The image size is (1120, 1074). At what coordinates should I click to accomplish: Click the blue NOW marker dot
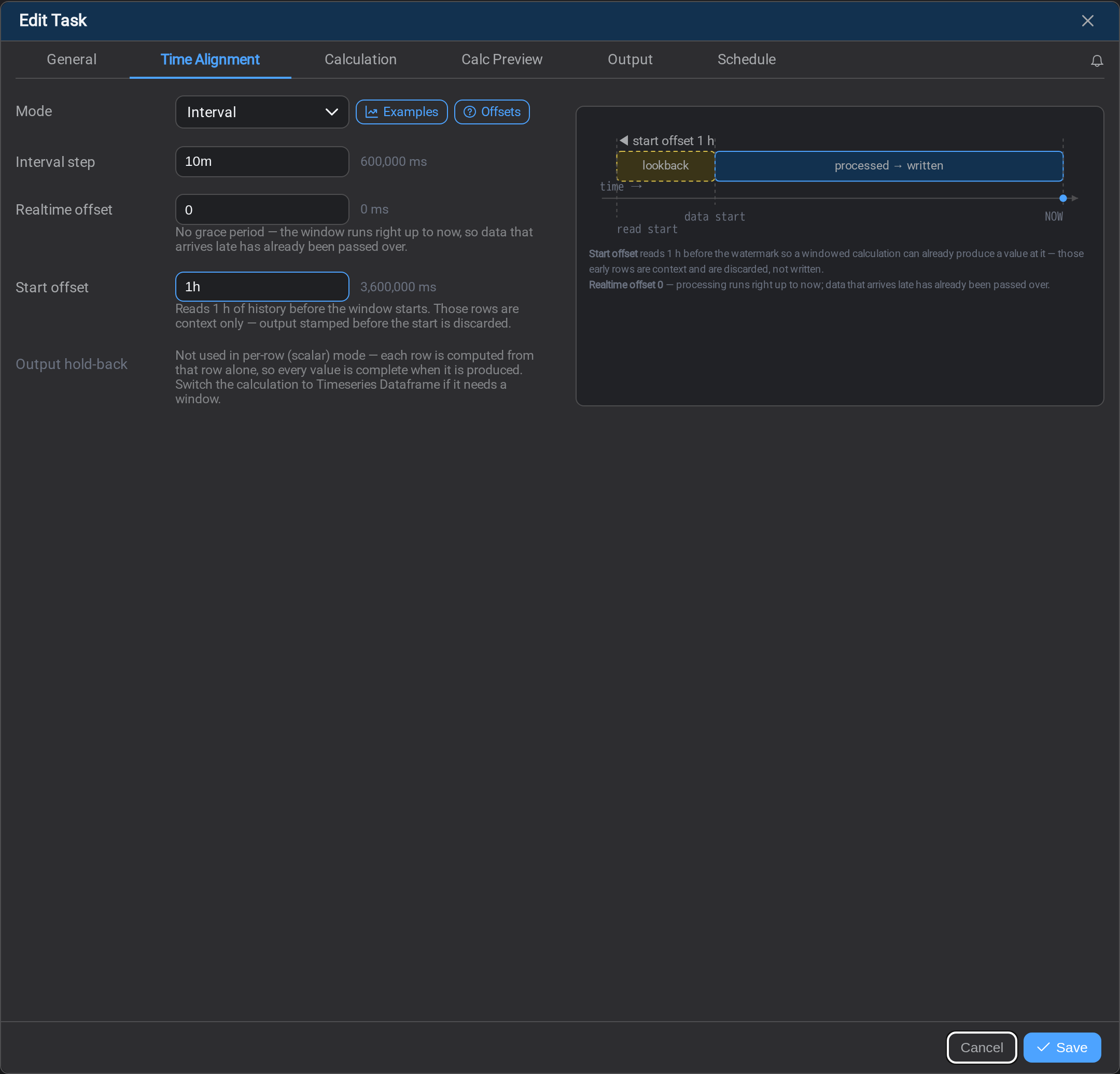[x=1063, y=198]
